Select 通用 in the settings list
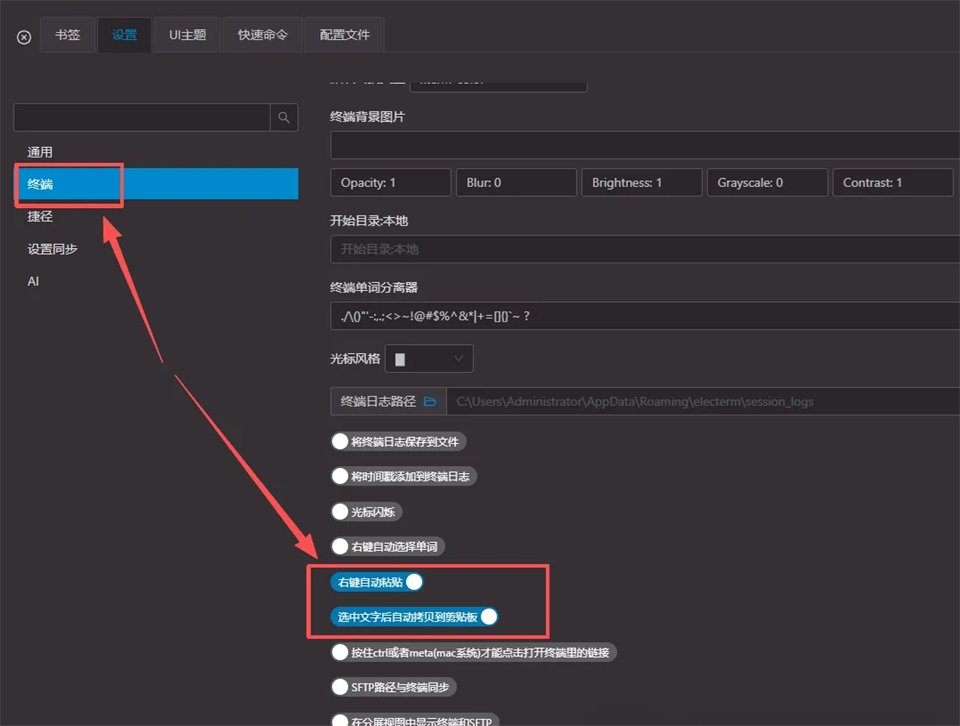Image resolution: width=960 pixels, height=726 pixels. tap(156, 152)
